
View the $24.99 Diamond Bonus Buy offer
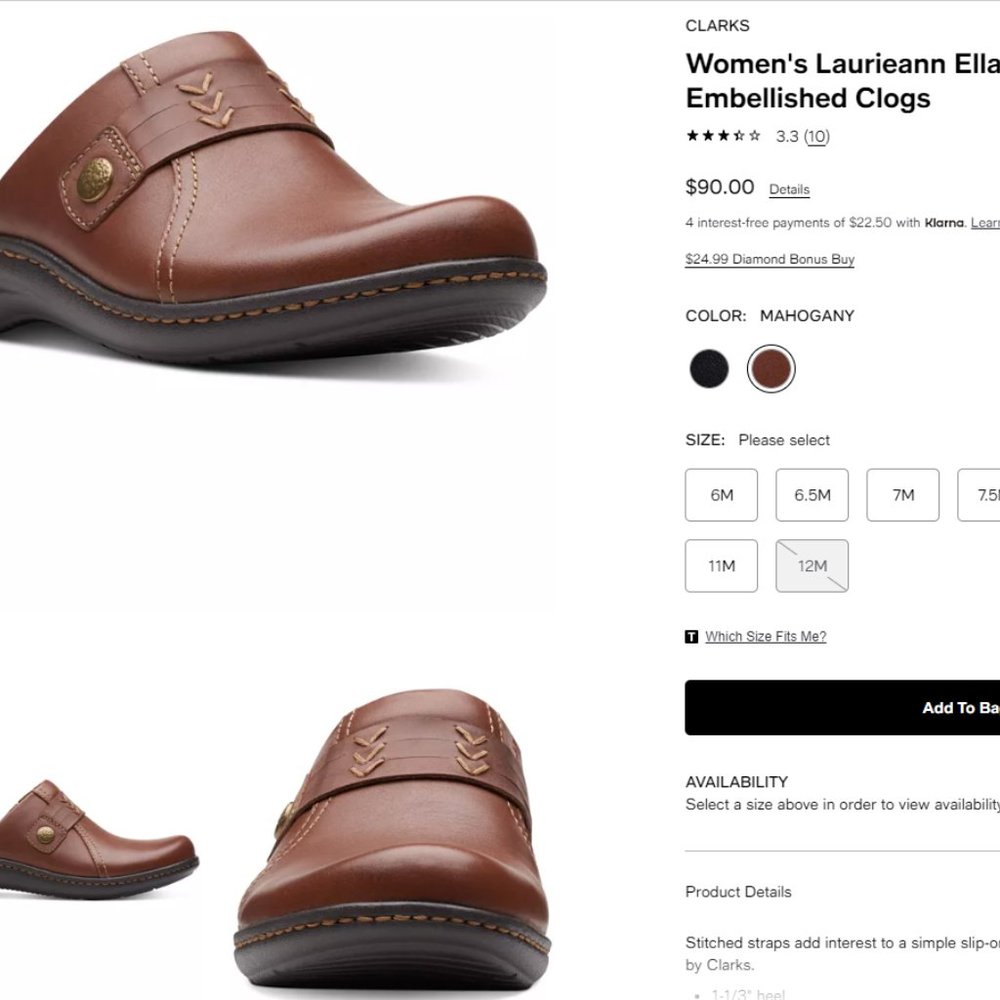(x=768, y=259)
